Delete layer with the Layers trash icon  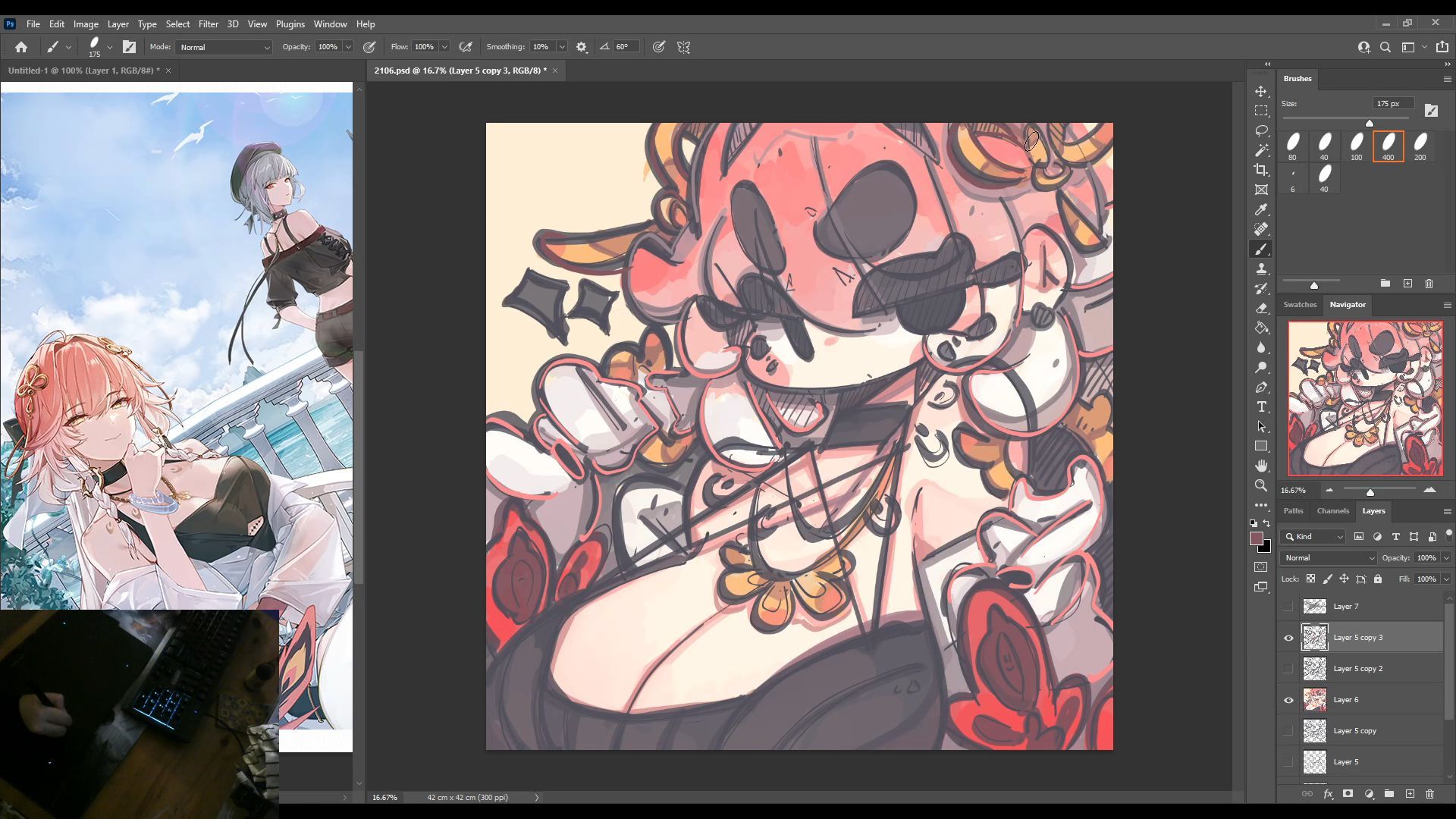(x=1429, y=794)
